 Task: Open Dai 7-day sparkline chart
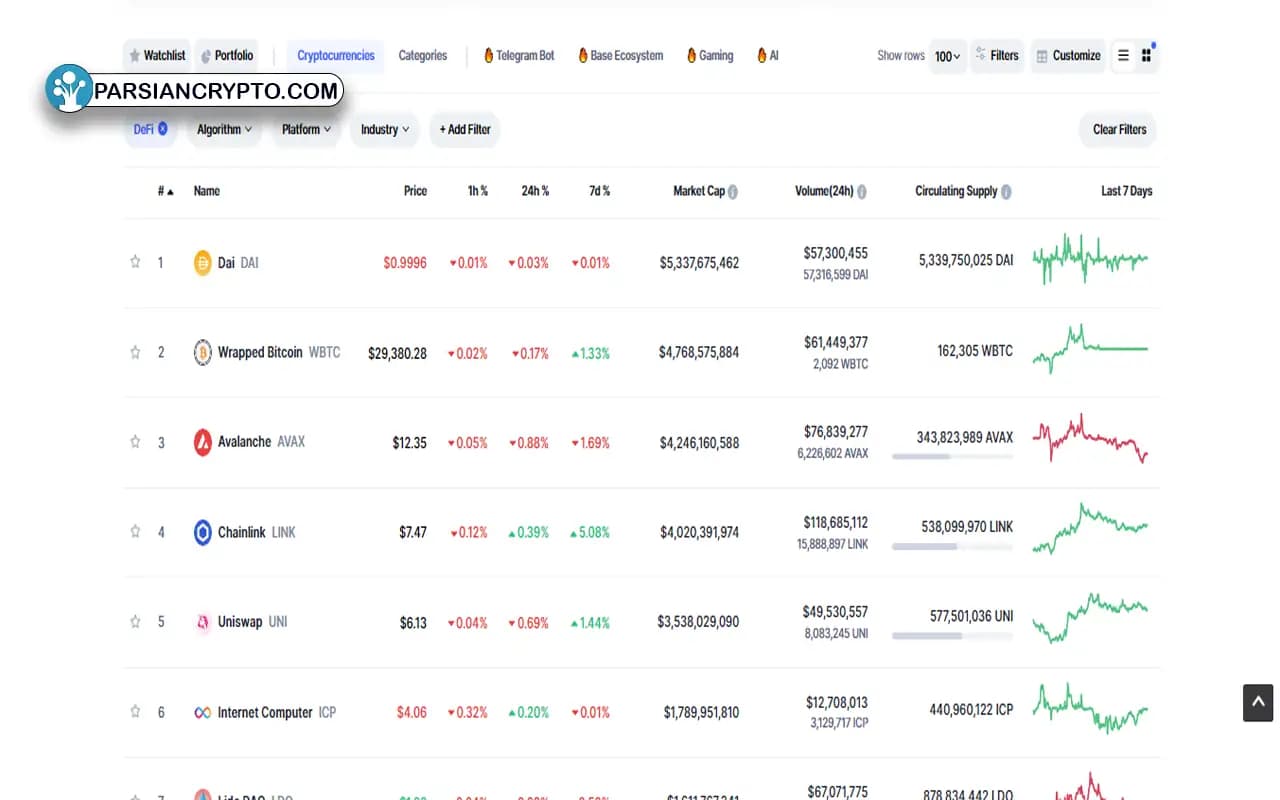pos(1090,259)
